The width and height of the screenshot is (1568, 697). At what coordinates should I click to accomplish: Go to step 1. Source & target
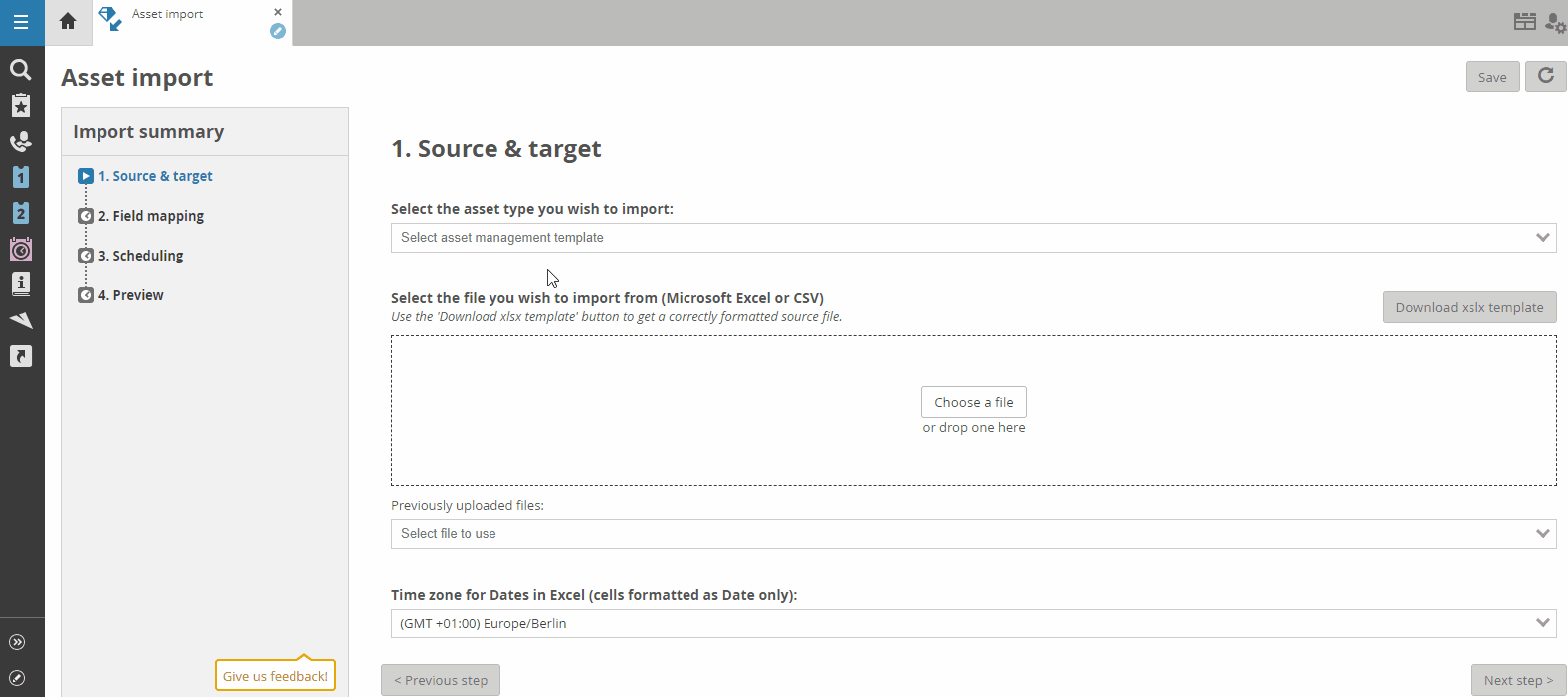click(x=155, y=176)
